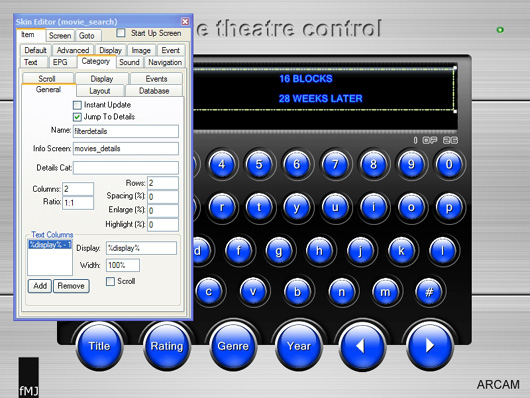The image size is (530, 398).
Task: Click the Genre filter button
Action: click(x=233, y=346)
